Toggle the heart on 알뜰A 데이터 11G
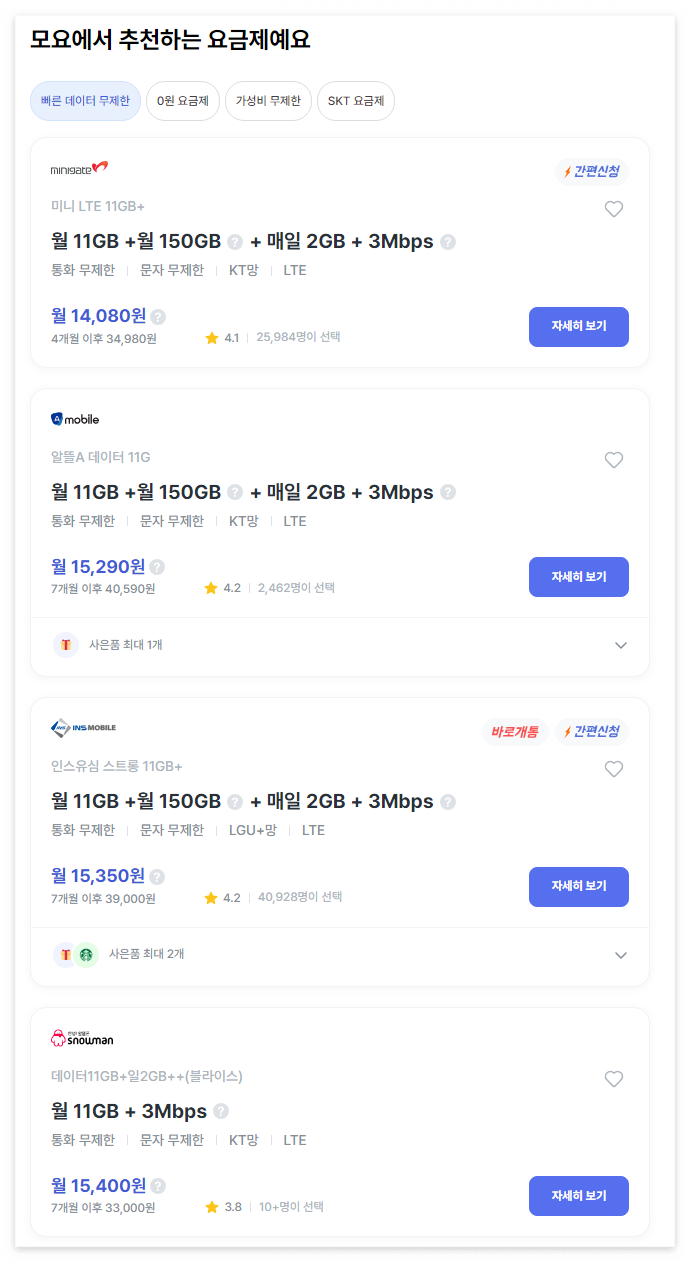 pyautogui.click(x=614, y=460)
